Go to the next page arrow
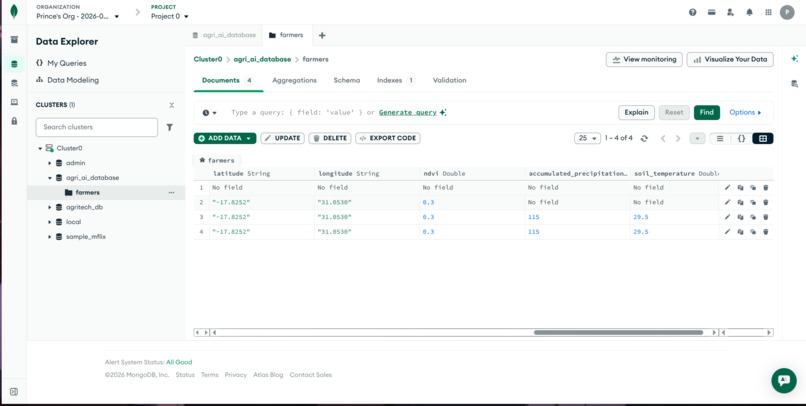The height and width of the screenshot is (406, 806). [x=678, y=138]
